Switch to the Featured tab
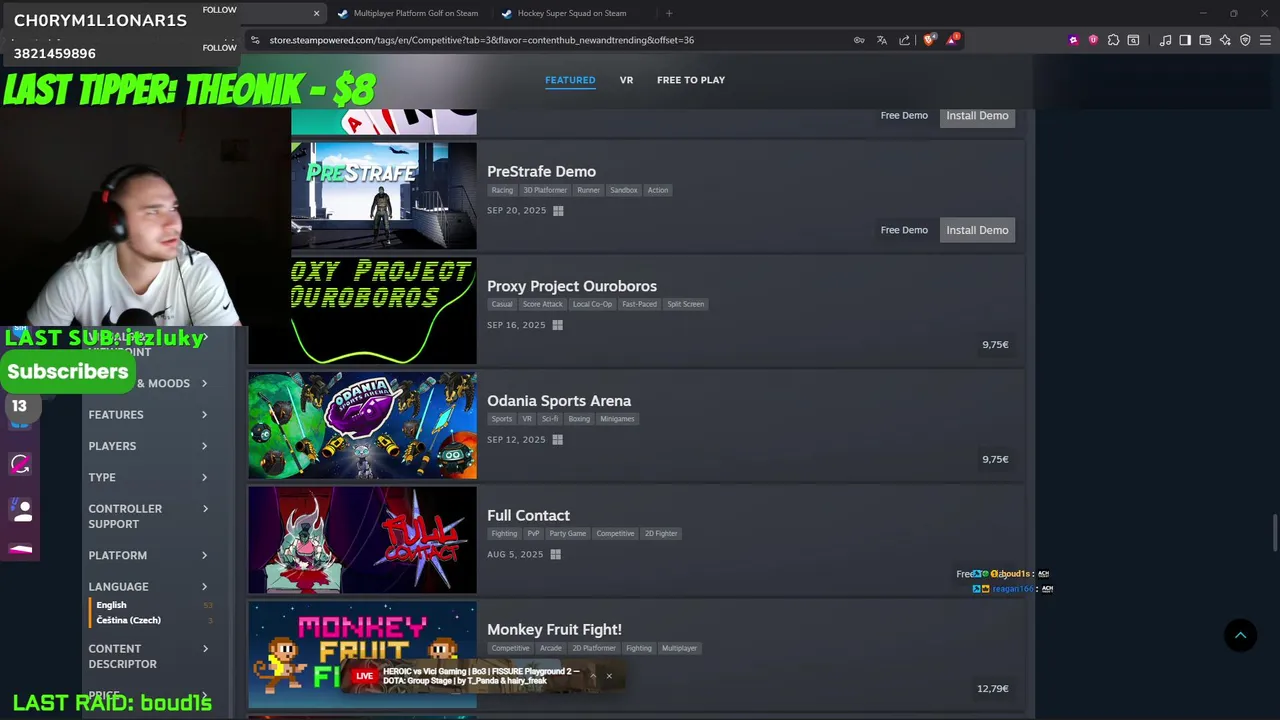 click(570, 80)
